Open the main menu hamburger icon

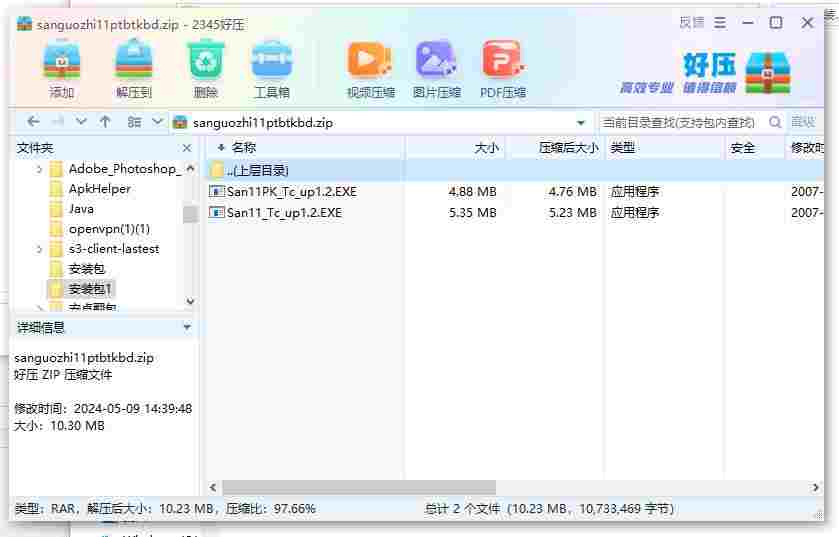coord(720,23)
